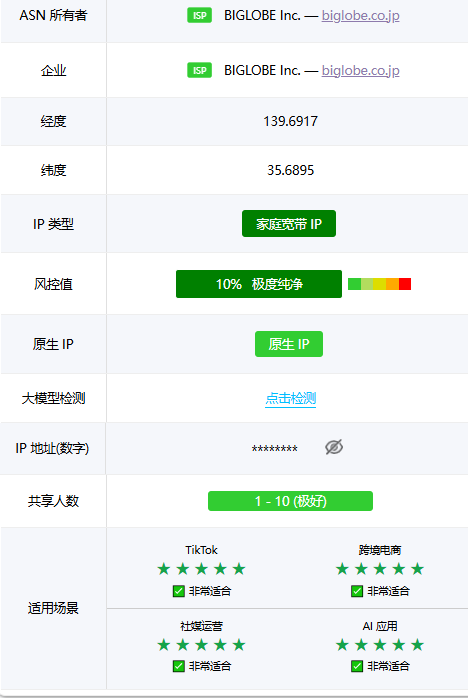This screenshot has width=468, height=698.
Task: Click BIGLOBE Inc. text in ASN 所有者 row
Action: [x=262, y=16]
